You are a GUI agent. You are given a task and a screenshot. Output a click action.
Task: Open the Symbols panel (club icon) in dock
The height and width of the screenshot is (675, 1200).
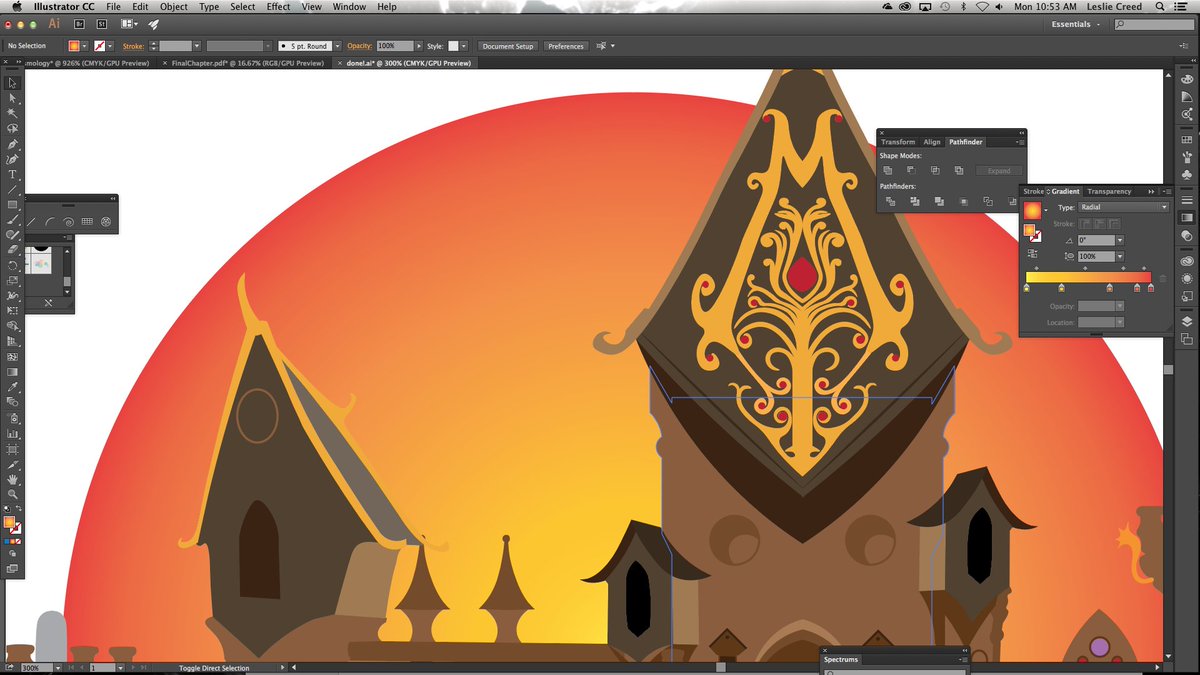tap(1187, 174)
